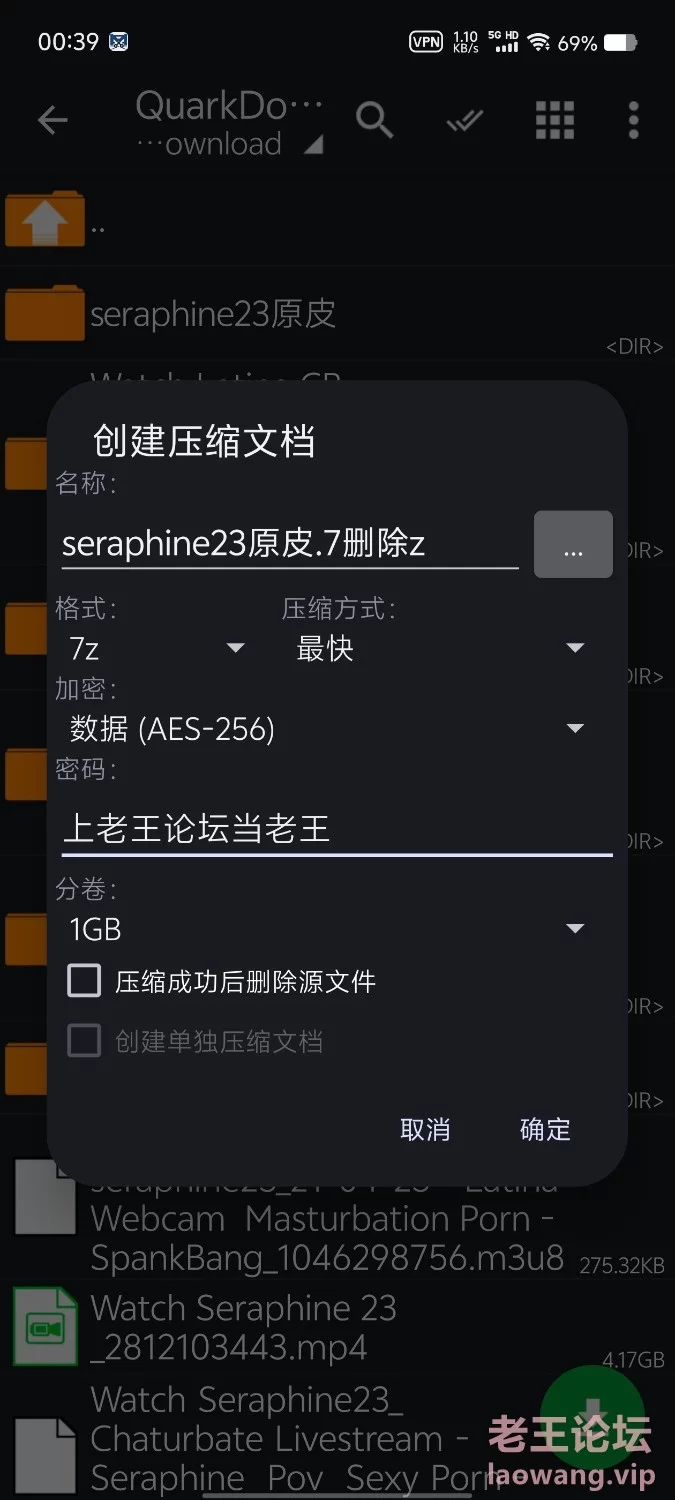The width and height of the screenshot is (675, 1500).
Task: Confirm with the 确定 button
Action: (x=545, y=1129)
